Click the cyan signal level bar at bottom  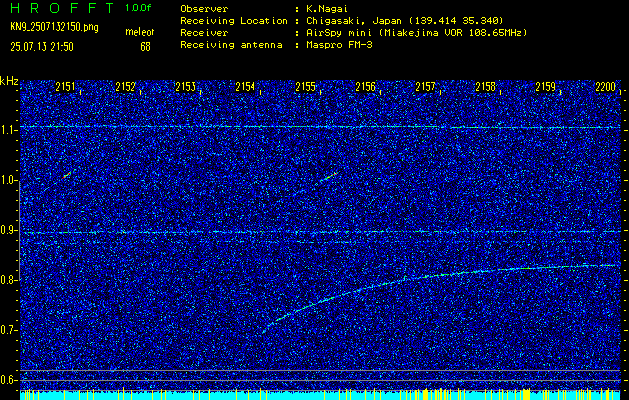click(320, 396)
